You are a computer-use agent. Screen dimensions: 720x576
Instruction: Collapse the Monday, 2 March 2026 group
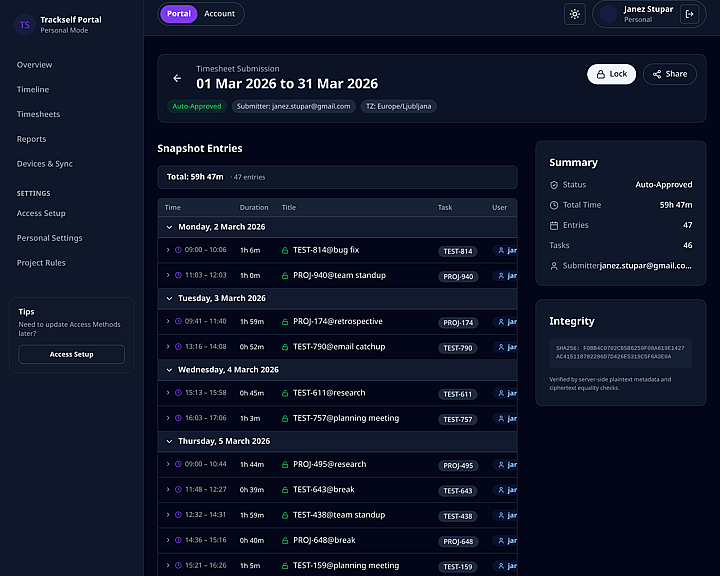(x=169, y=227)
